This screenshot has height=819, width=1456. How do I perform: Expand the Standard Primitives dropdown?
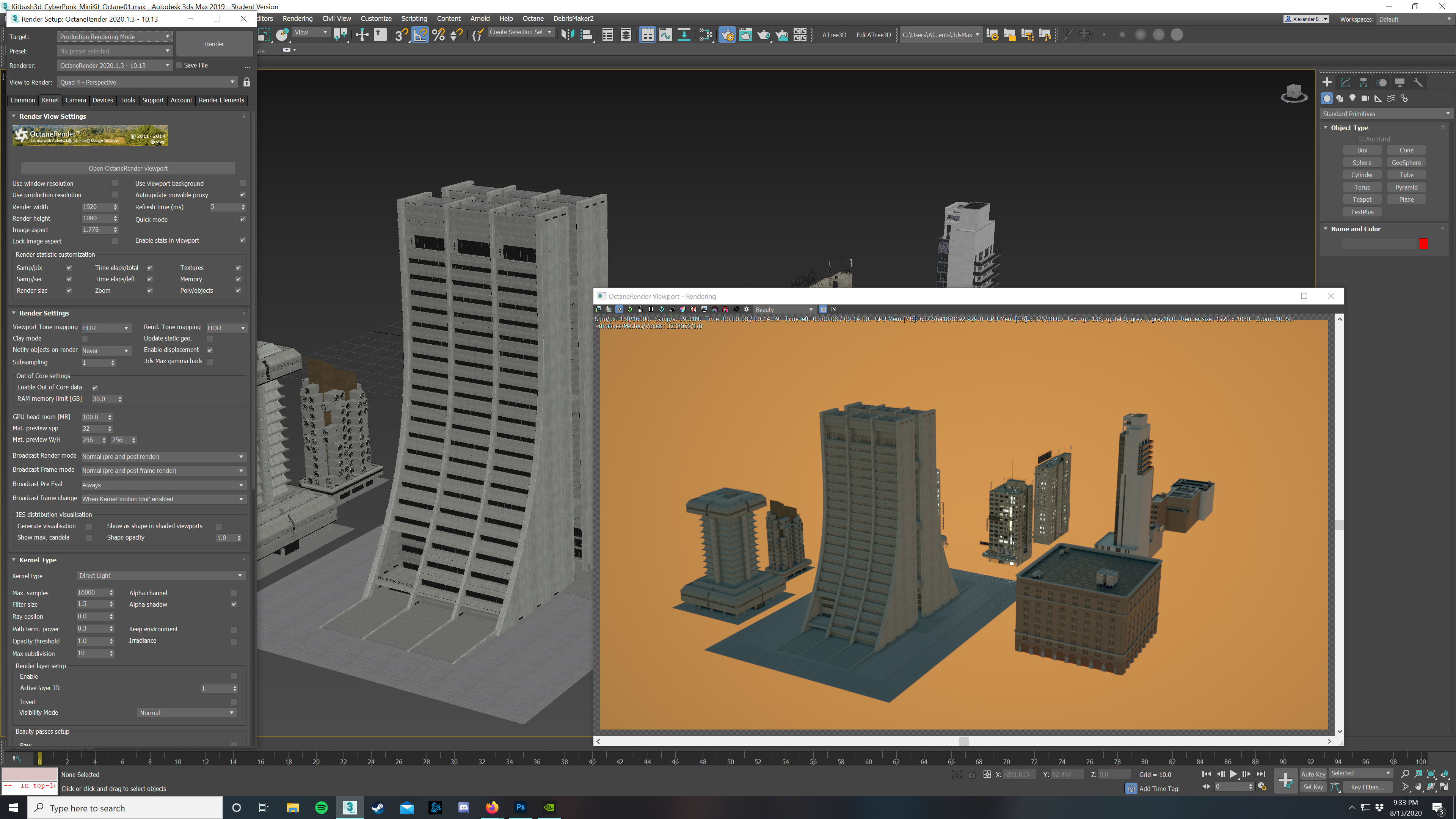(1385, 114)
